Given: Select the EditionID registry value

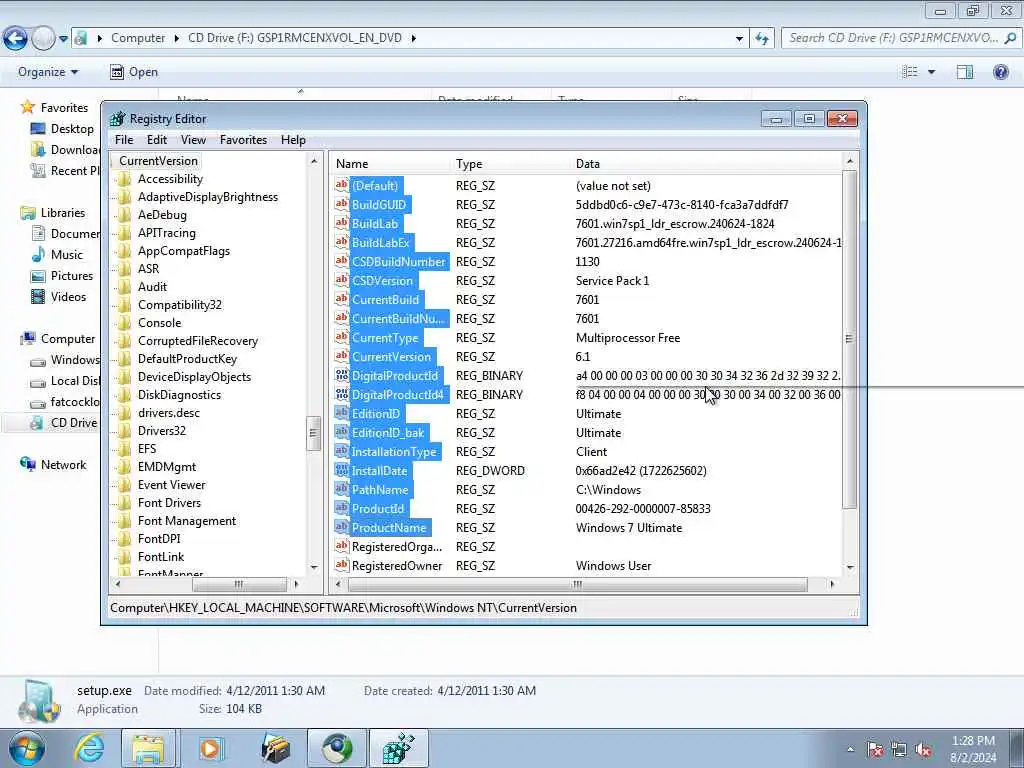Looking at the screenshot, I should pyautogui.click(x=376, y=414).
